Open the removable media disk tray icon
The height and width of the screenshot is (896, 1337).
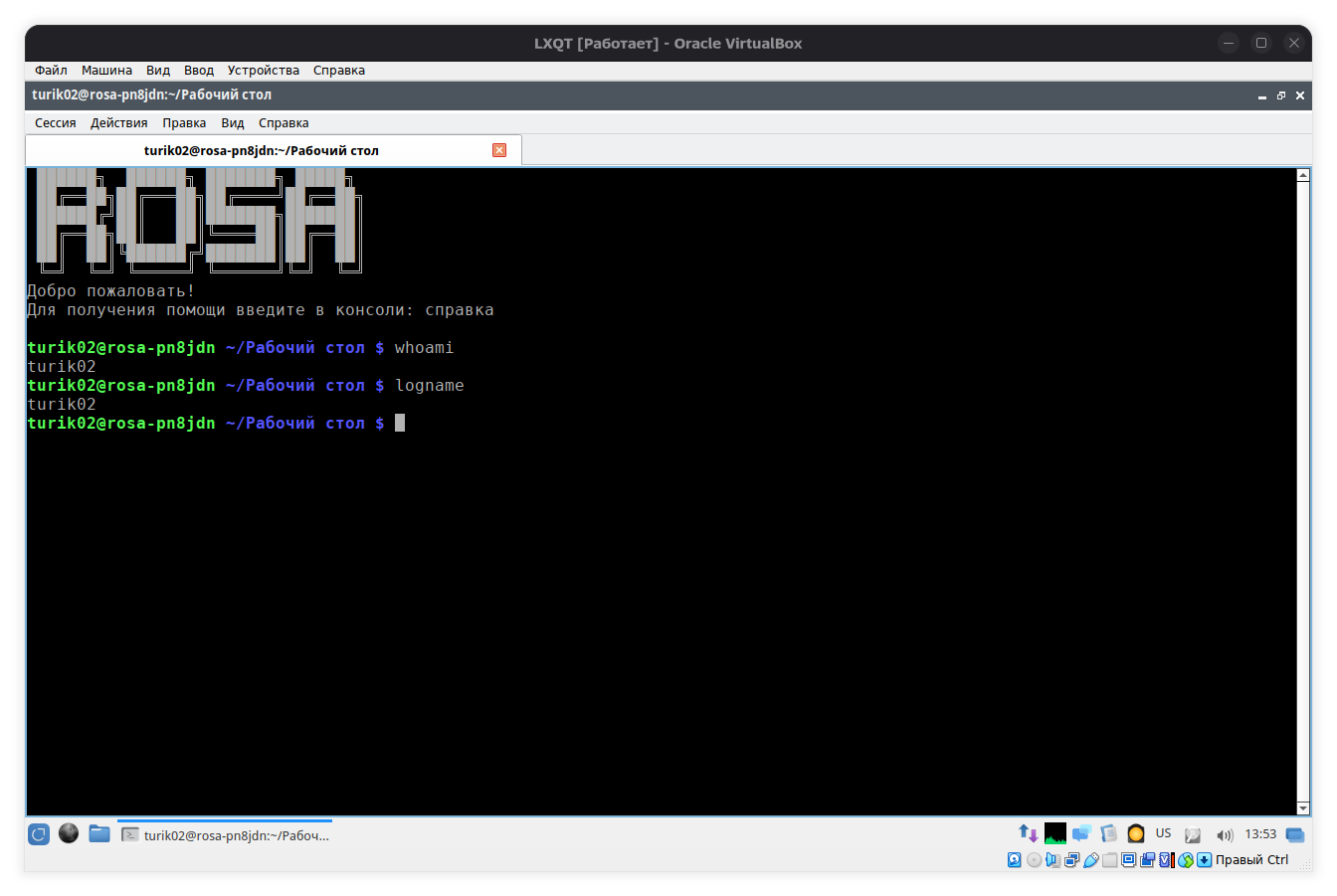(1193, 835)
